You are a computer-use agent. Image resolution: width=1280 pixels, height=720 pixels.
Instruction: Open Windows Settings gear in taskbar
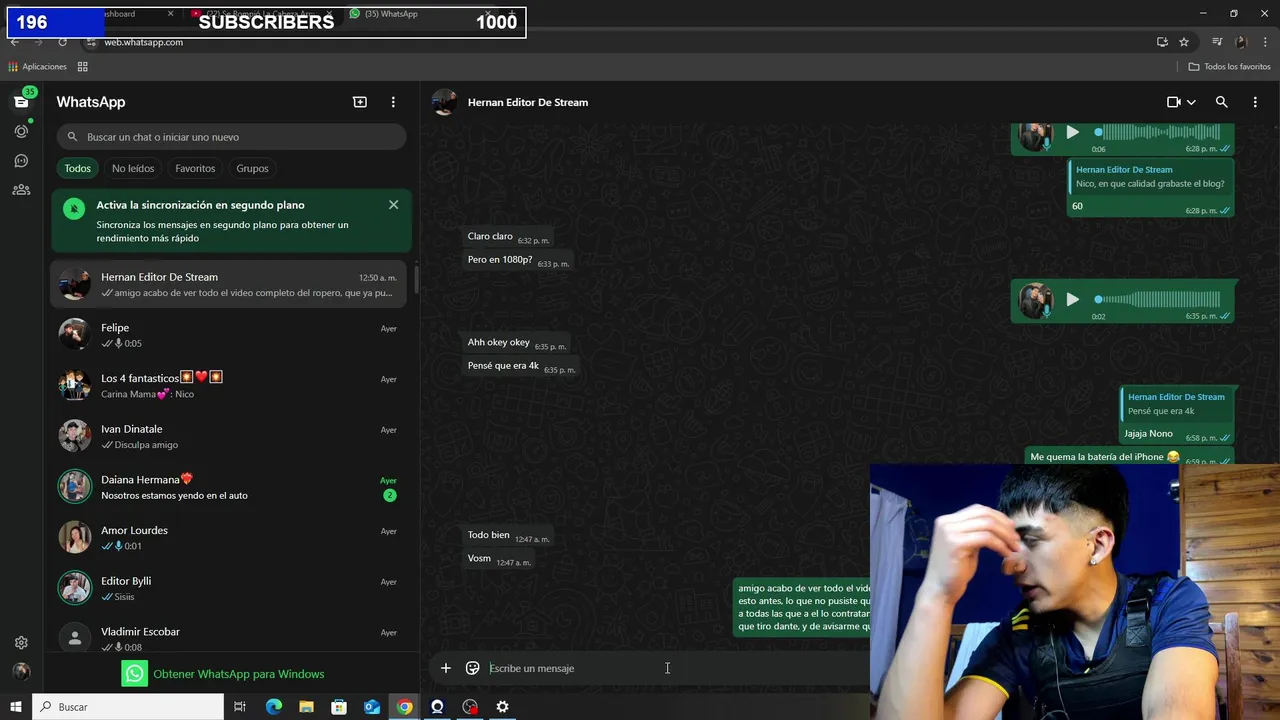502,707
